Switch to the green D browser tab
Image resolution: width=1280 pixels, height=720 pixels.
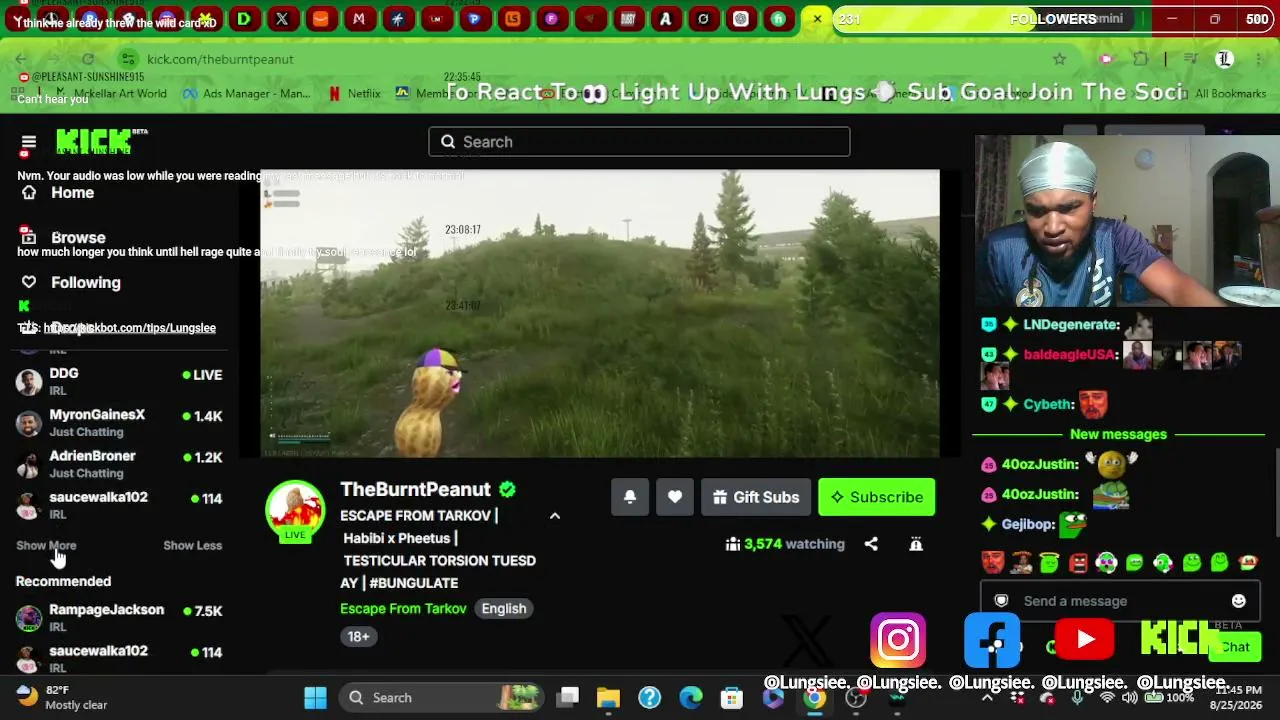pos(244,19)
